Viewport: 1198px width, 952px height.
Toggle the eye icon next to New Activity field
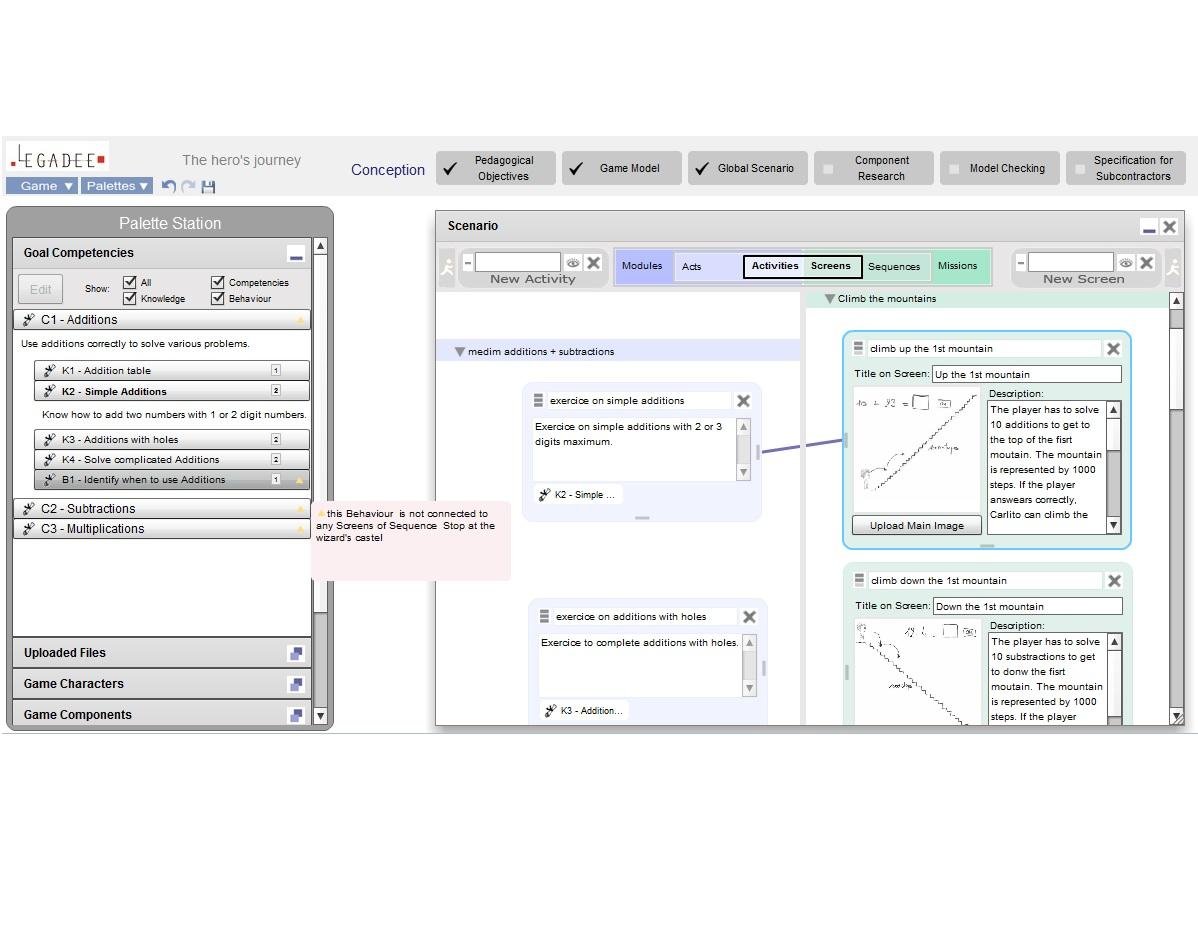click(x=573, y=262)
